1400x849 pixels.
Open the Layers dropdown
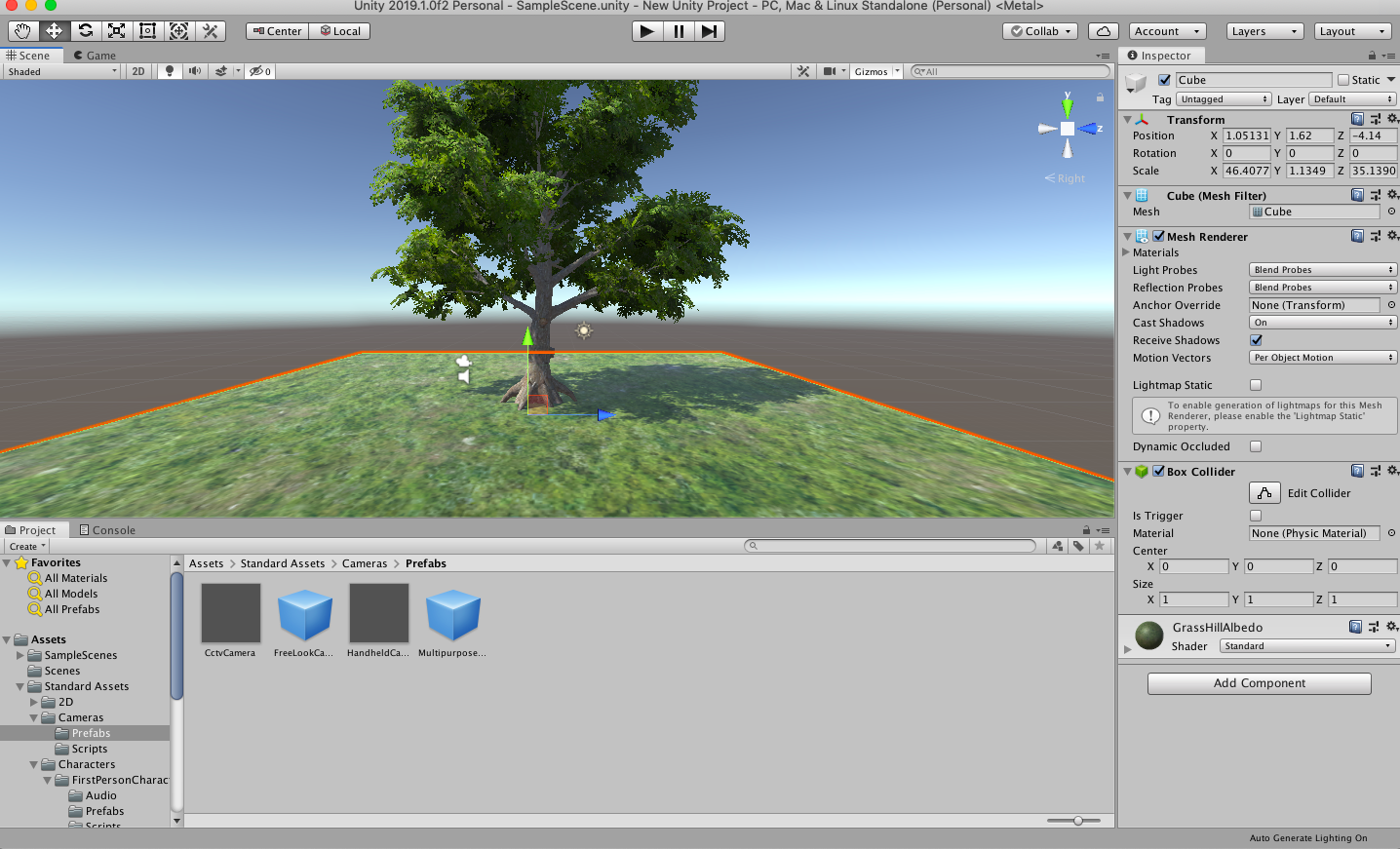[x=1264, y=31]
